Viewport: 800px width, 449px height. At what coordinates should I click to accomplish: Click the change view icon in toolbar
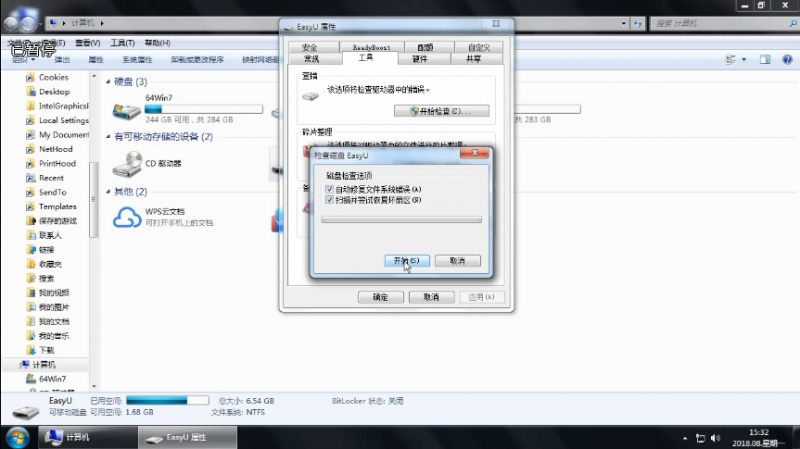[731, 60]
